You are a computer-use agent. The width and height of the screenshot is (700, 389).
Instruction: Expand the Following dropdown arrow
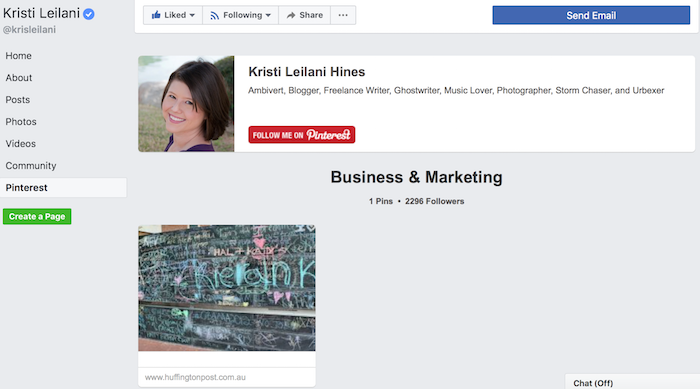(x=268, y=15)
